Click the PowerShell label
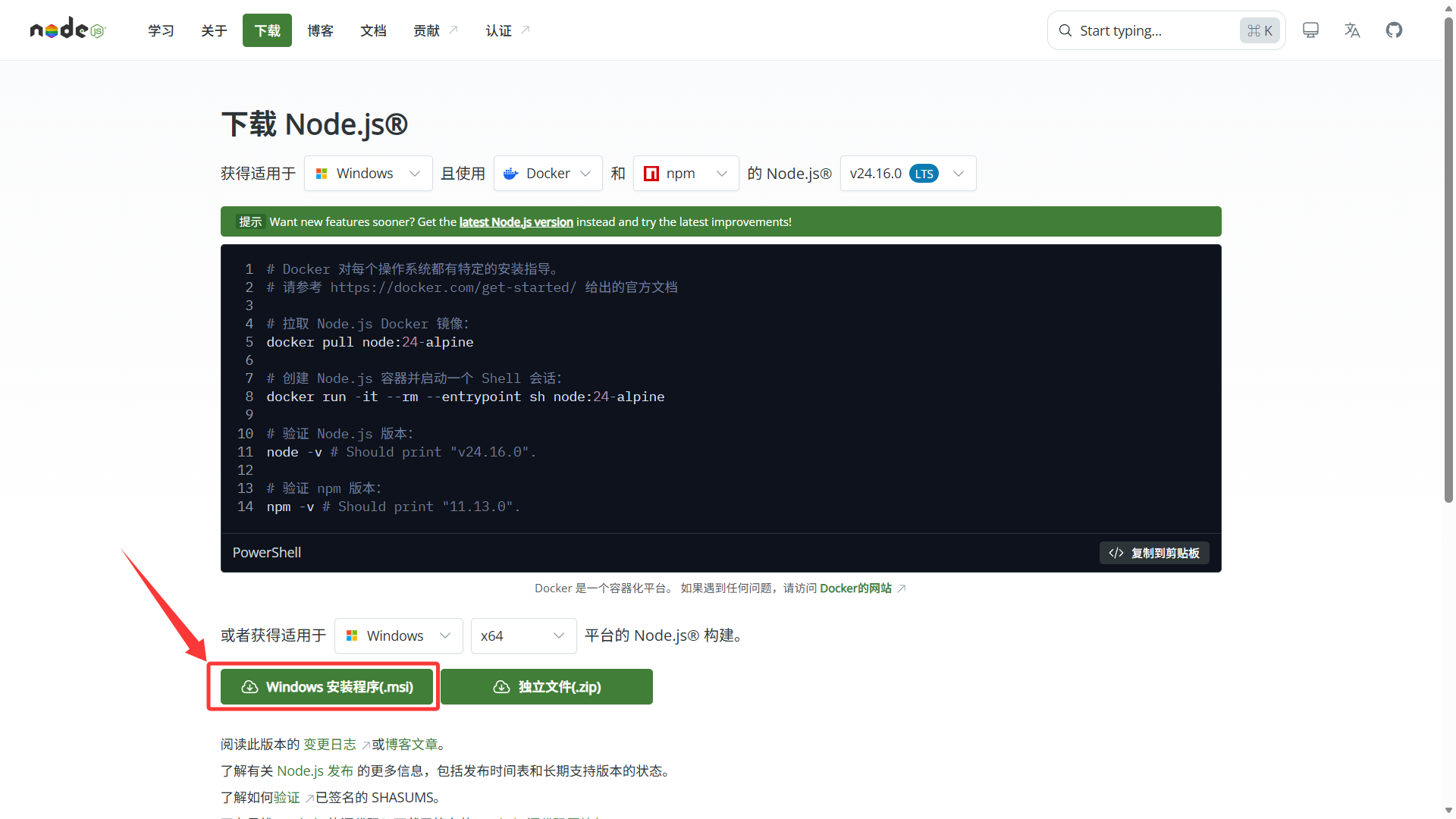Screen dimensions: 1456x819 tap(267, 553)
